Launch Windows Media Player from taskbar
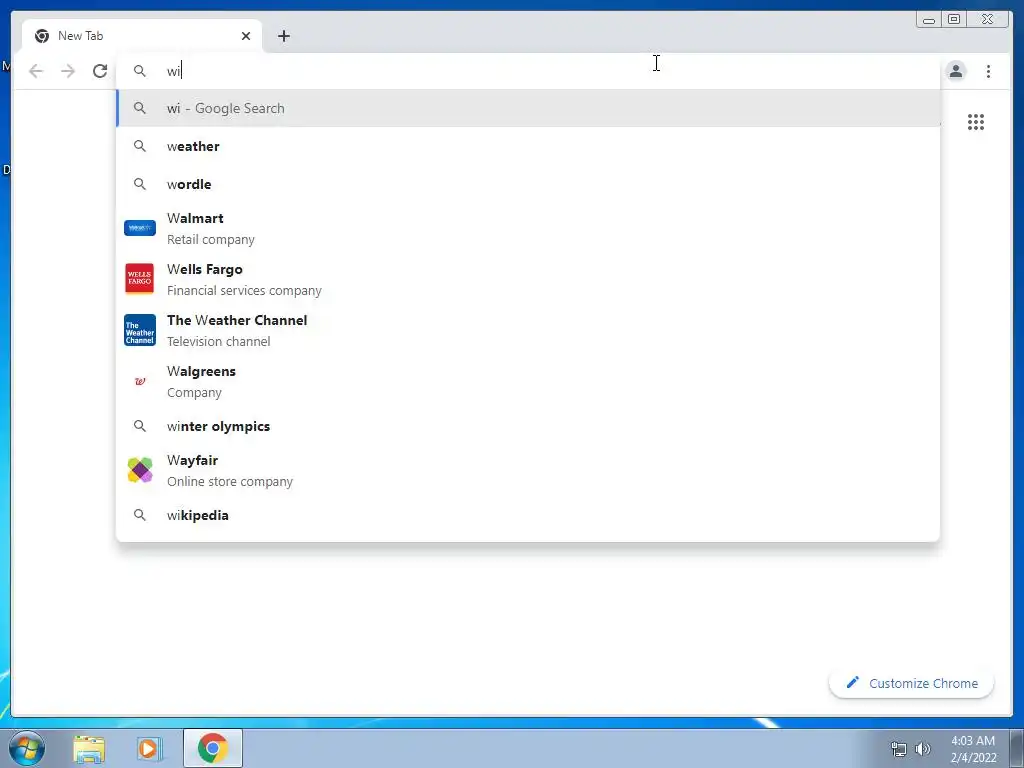 tap(150, 749)
